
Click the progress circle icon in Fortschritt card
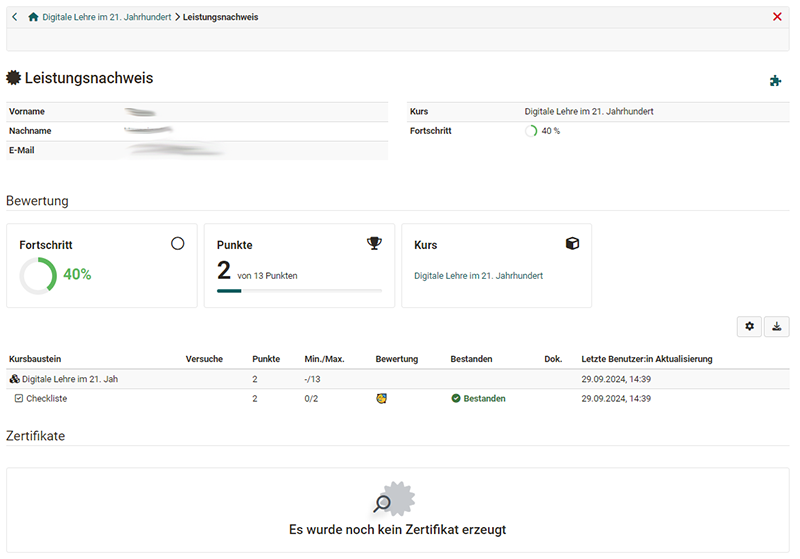coord(178,243)
